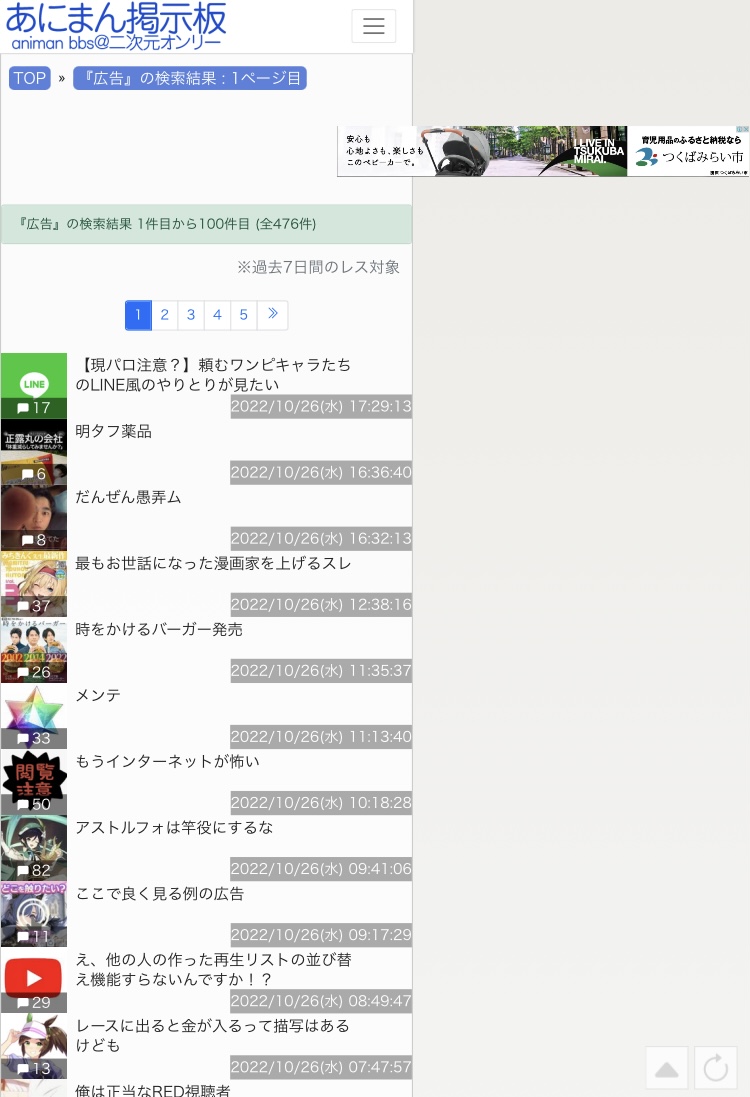Click the ※過去7日間のレス対象 note
Viewport: 750px width, 1097px height.
click(x=318, y=267)
